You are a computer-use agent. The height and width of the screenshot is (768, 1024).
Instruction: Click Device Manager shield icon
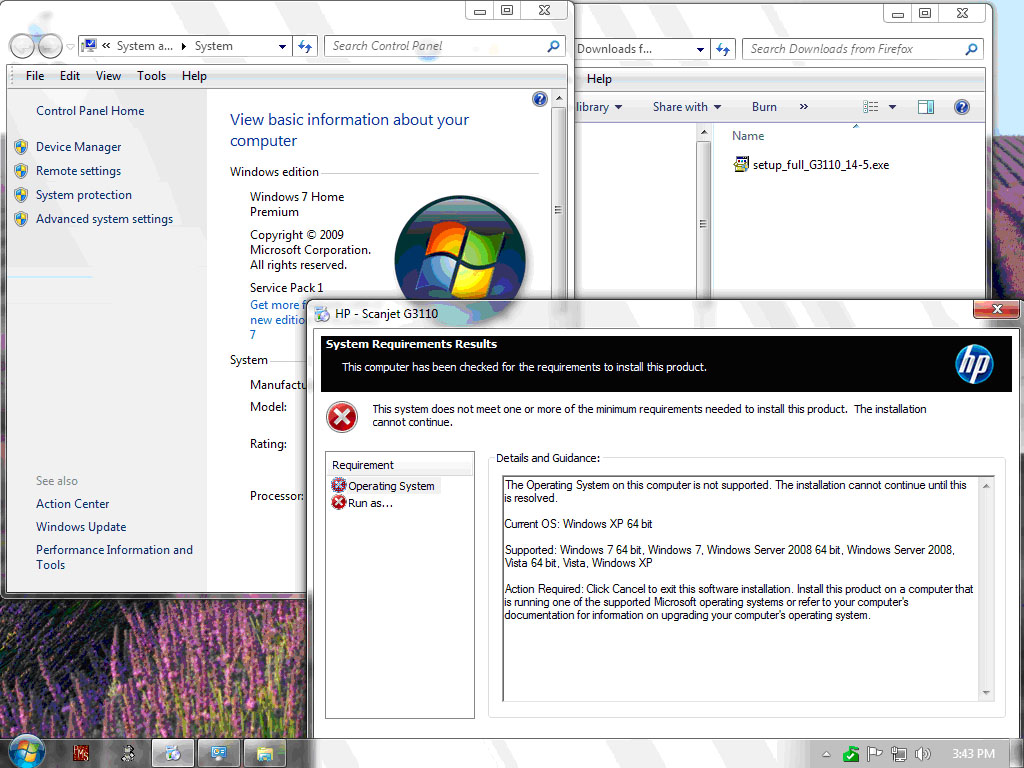[x=21, y=147]
